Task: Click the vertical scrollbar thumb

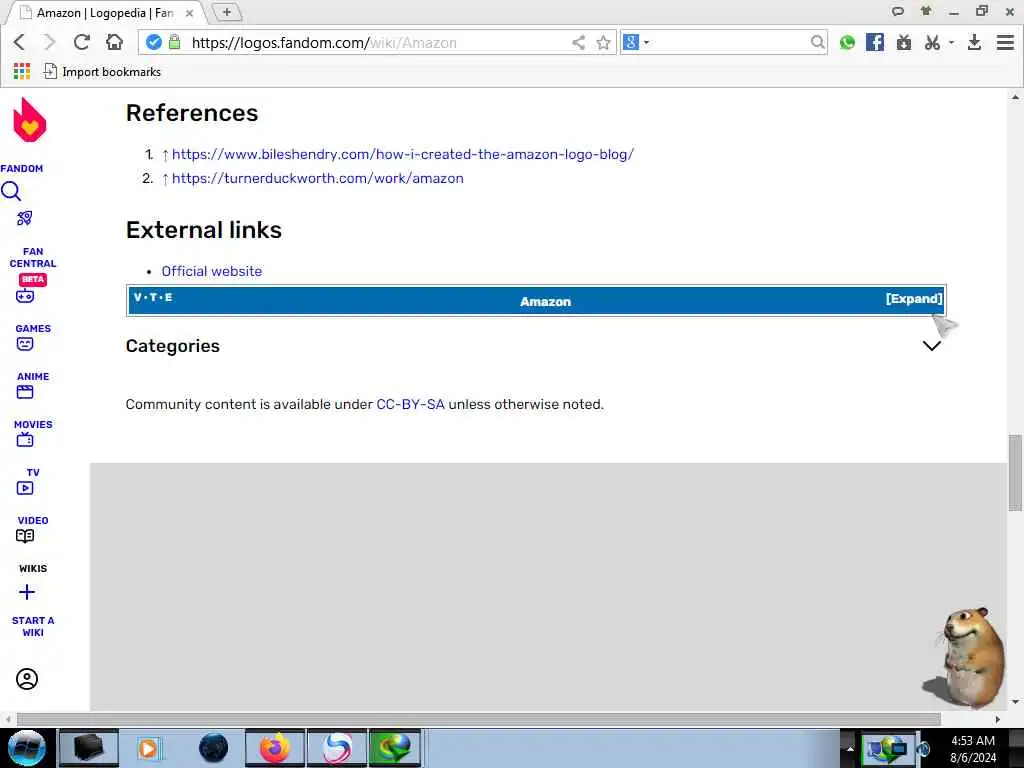Action: coord(1015,473)
